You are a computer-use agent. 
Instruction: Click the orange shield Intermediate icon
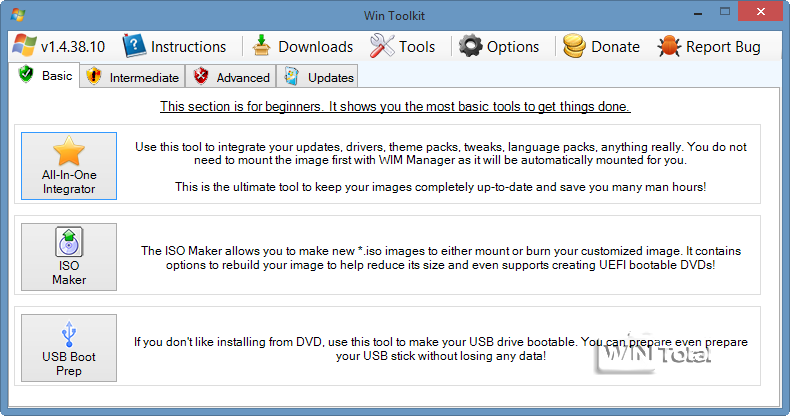pos(94,77)
